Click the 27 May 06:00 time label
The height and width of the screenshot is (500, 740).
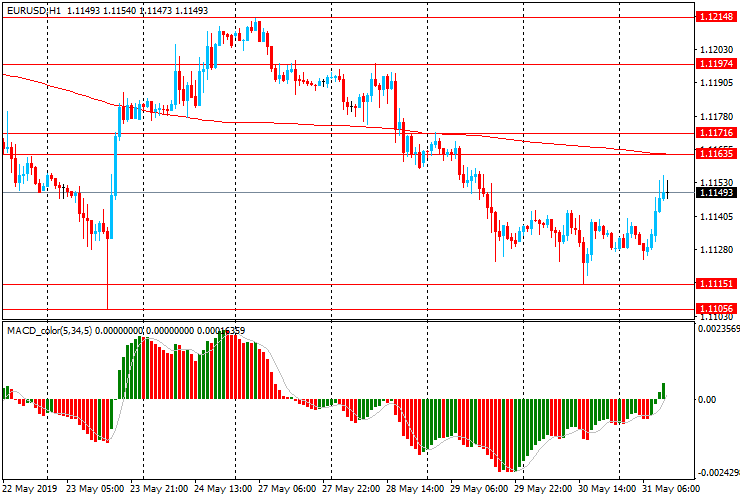(287, 489)
